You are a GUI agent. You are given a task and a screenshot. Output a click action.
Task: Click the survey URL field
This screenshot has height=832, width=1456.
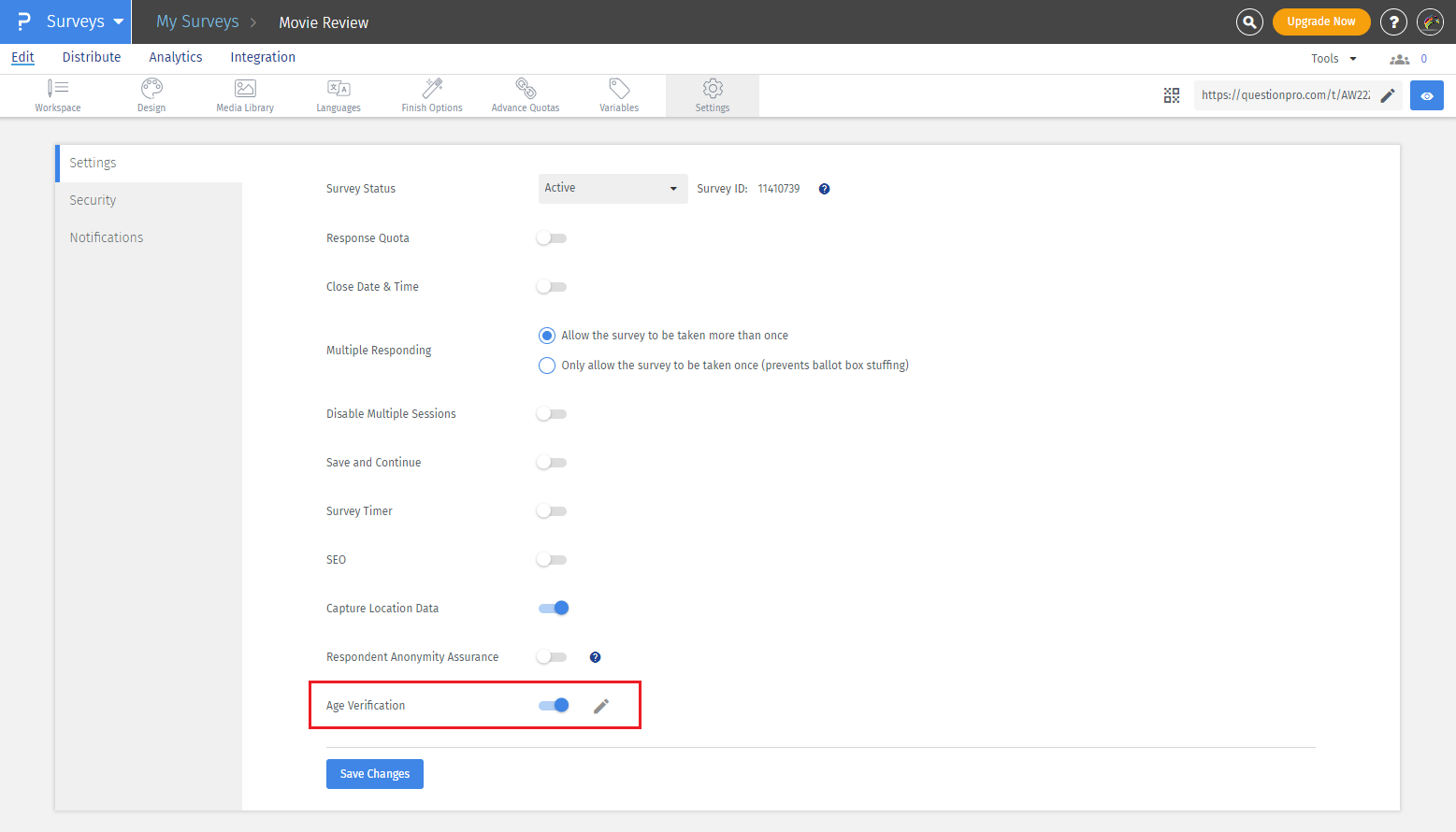coord(1285,95)
